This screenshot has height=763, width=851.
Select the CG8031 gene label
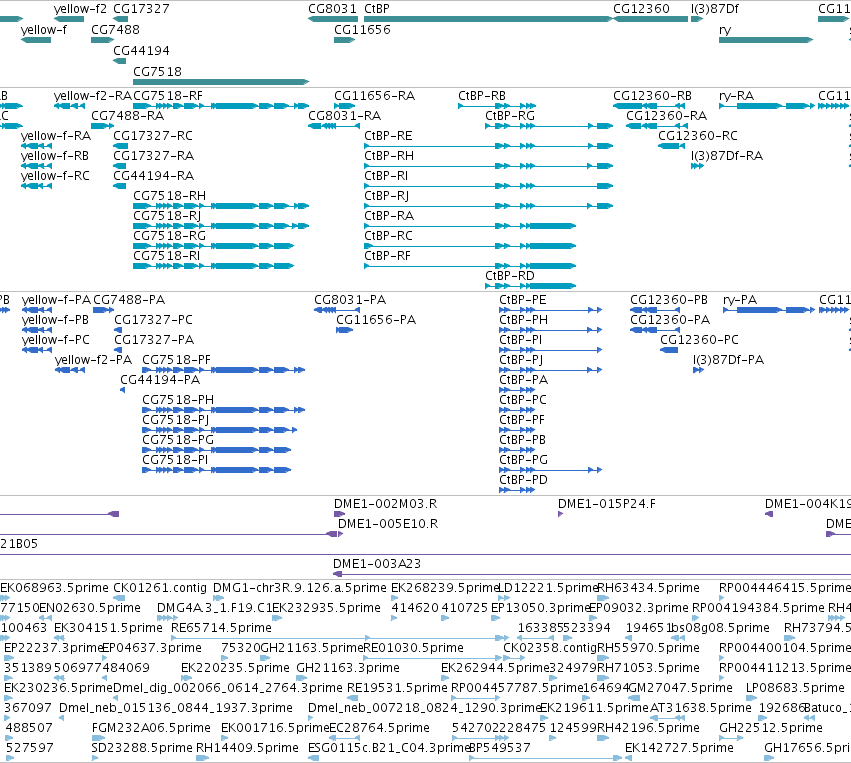[332, 9]
